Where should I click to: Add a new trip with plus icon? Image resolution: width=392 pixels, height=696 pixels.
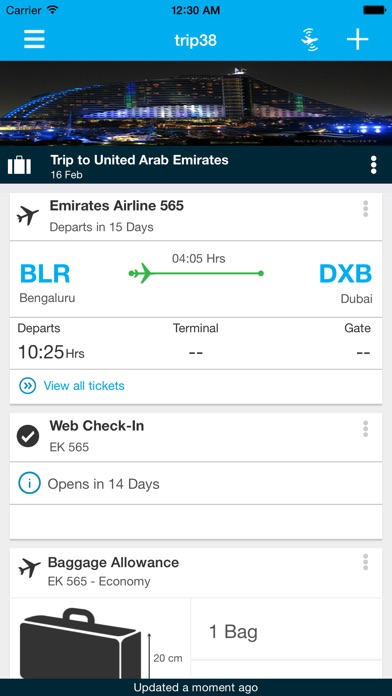pos(357,40)
